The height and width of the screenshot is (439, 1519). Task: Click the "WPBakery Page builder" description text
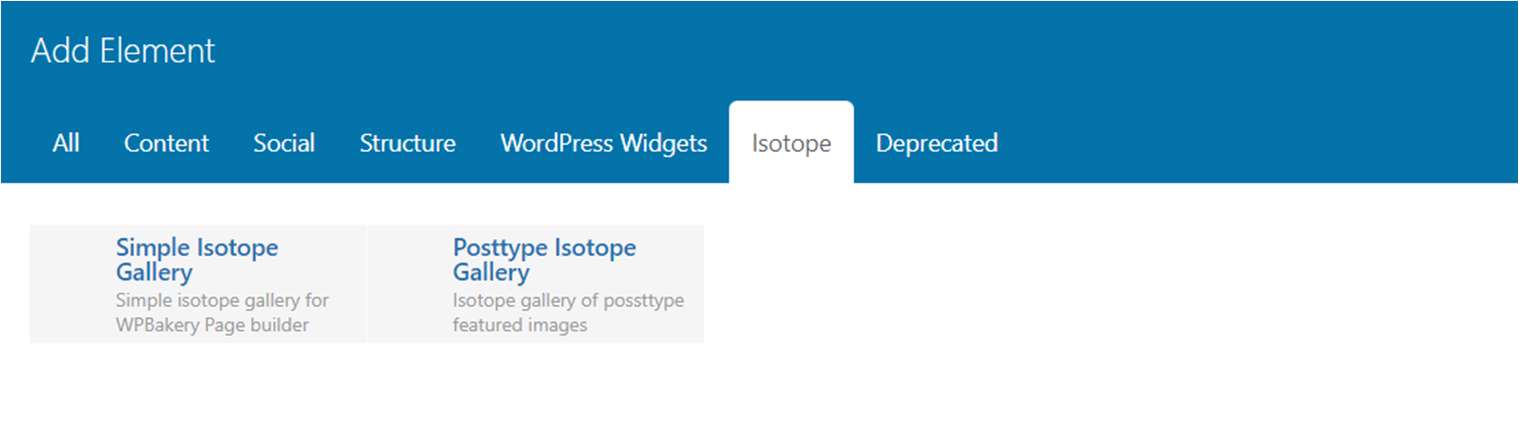point(212,325)
